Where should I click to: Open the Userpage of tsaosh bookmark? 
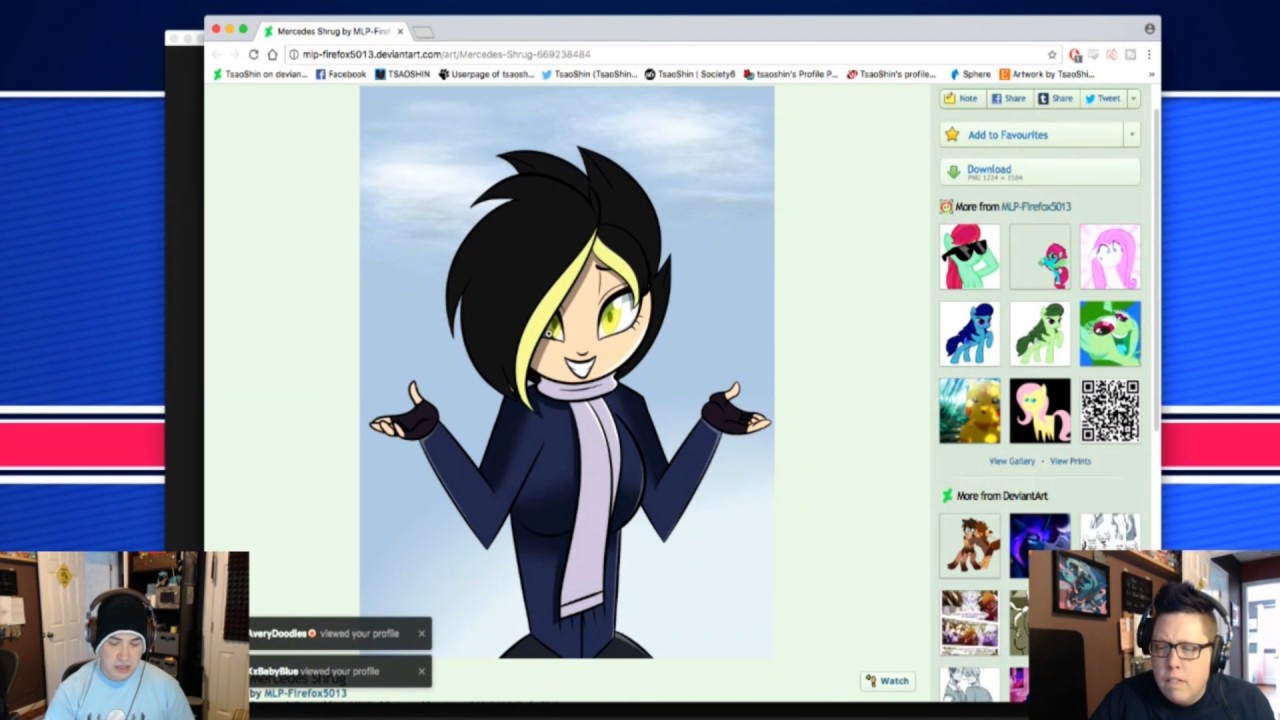pyautogui.click(x=486, y=74)
